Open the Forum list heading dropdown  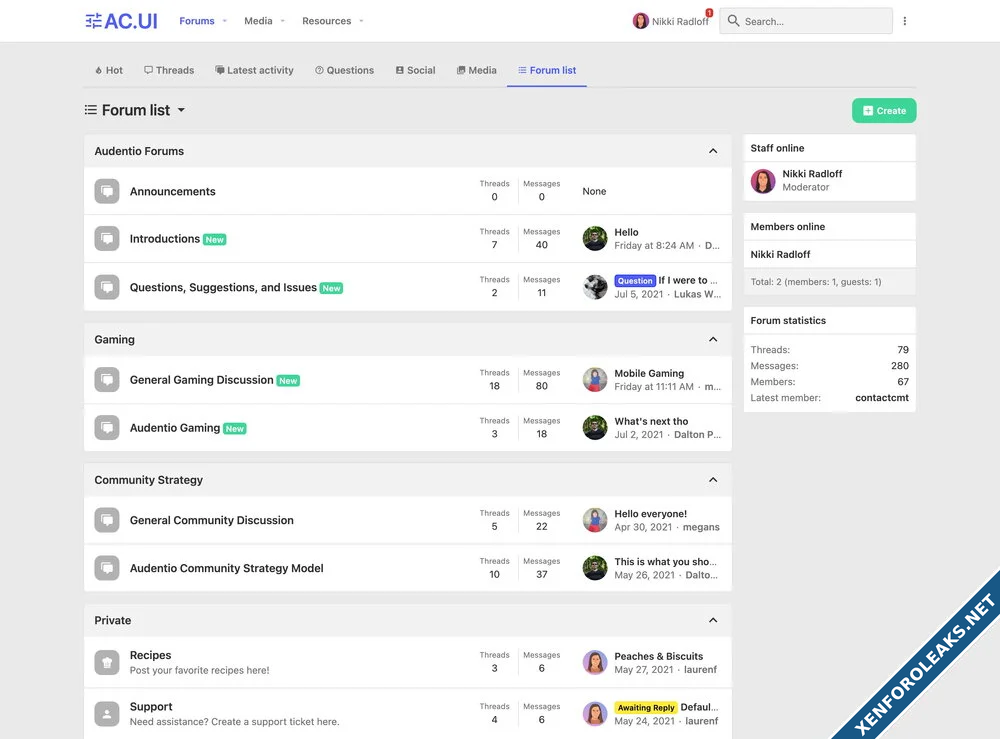click(181, 111)
